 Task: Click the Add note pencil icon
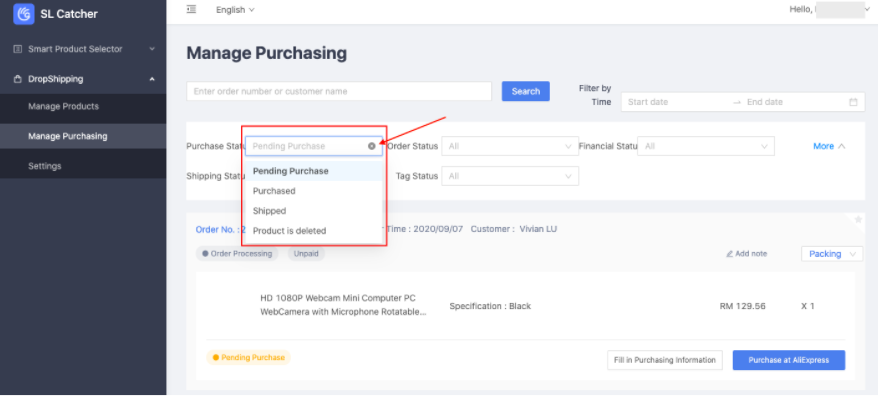coord(730,254)
